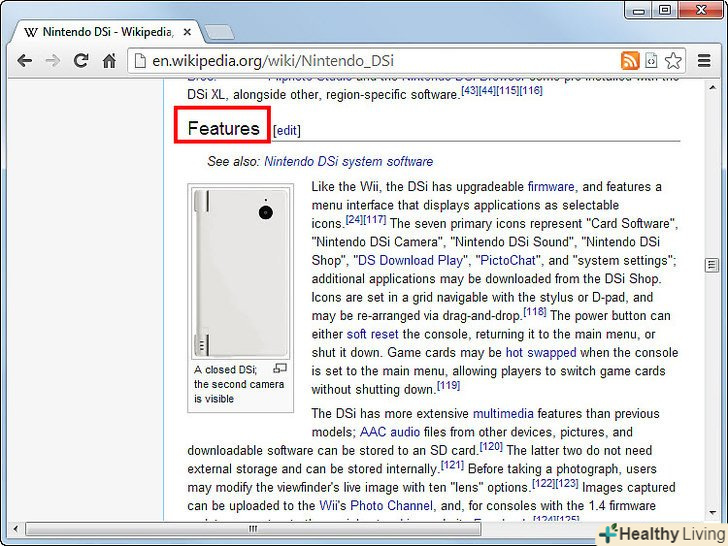Screen dimensions: 728x546
Task: Click citation reference [121]
Action: click(452, 465)
